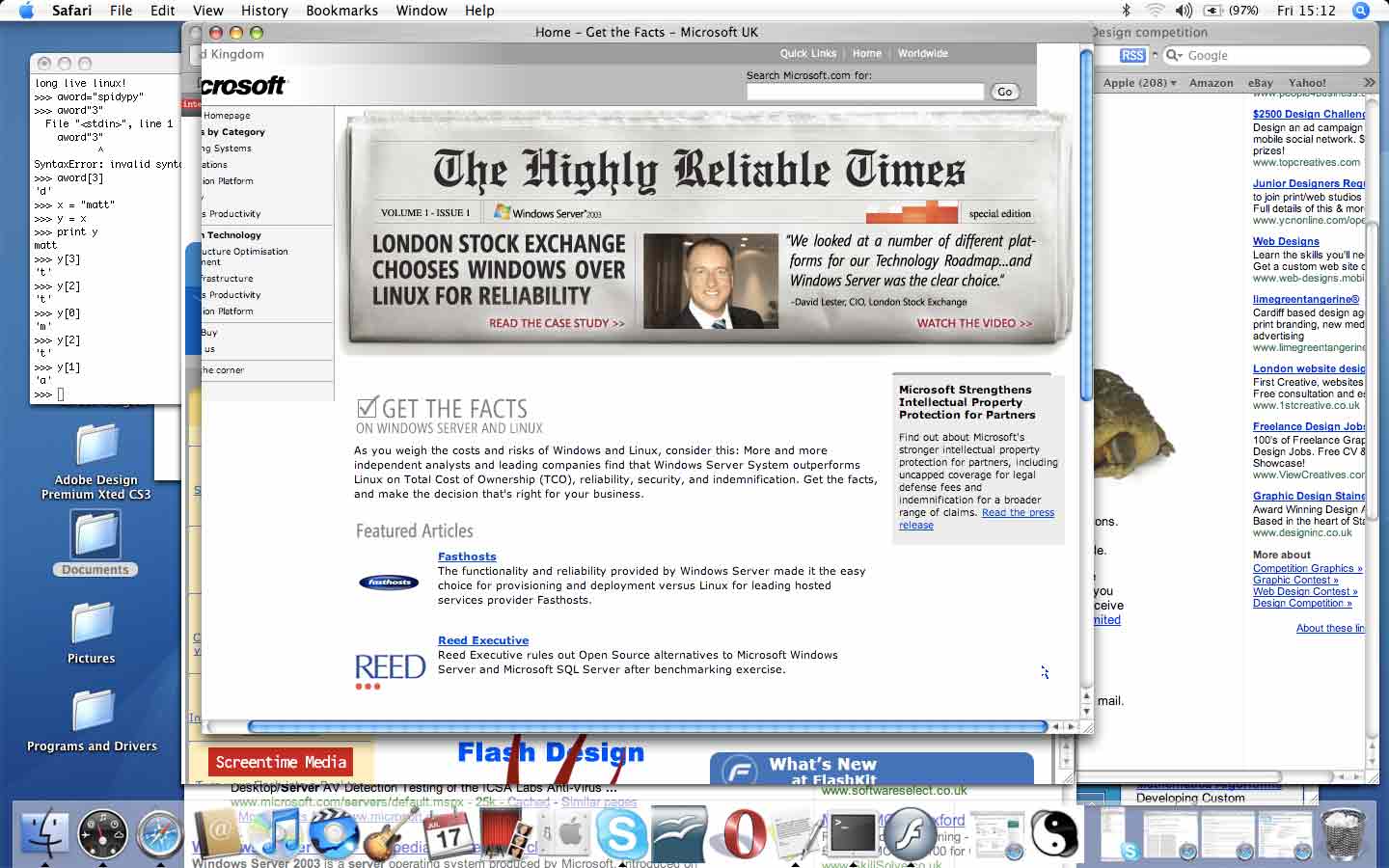The height and width of the screenshot is (868, 1389).
Task: Open iCal calendar icon in dock
Action: 449,834
